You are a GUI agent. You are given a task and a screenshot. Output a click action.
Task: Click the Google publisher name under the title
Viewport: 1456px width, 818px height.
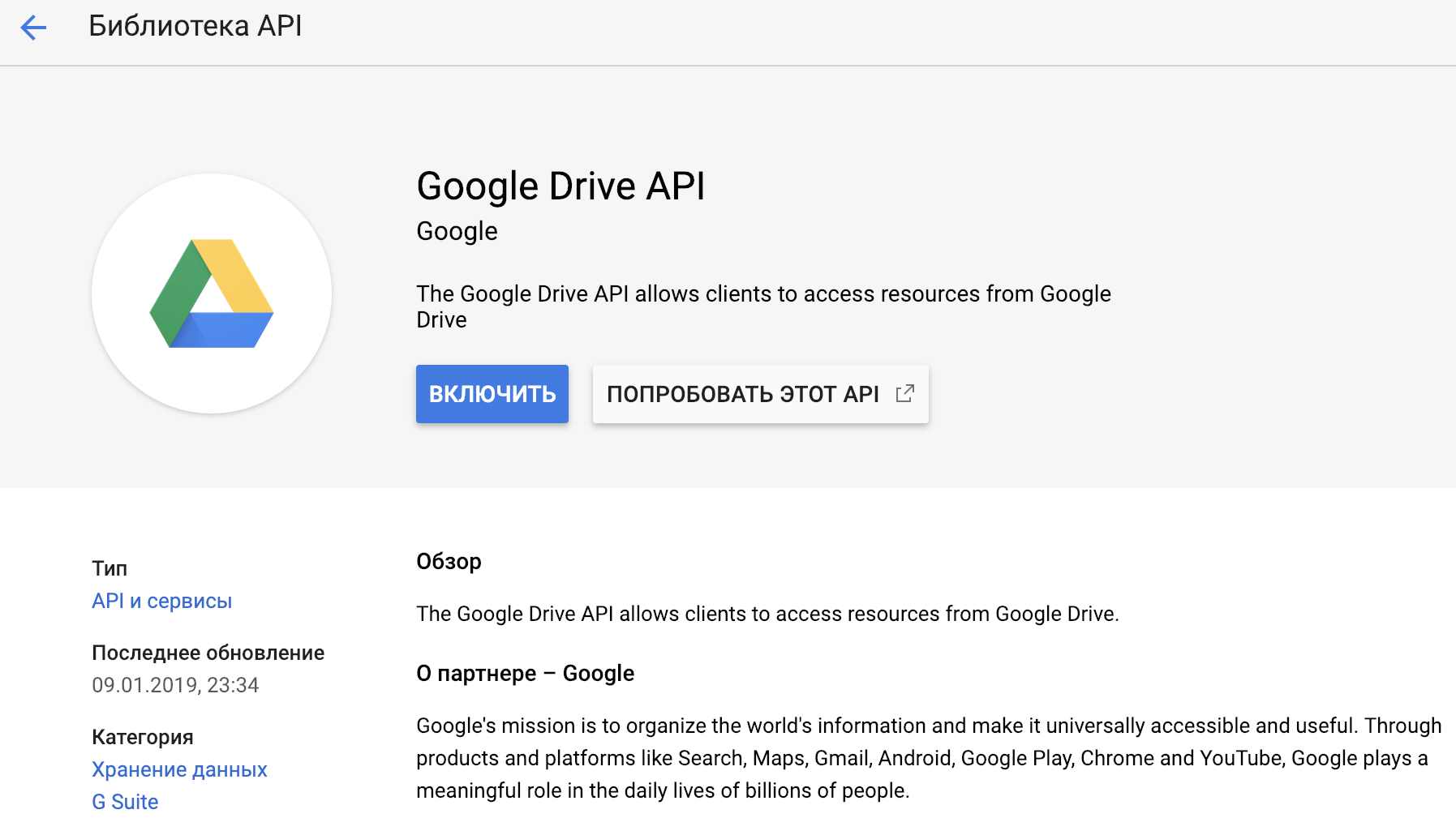(457, 232)
